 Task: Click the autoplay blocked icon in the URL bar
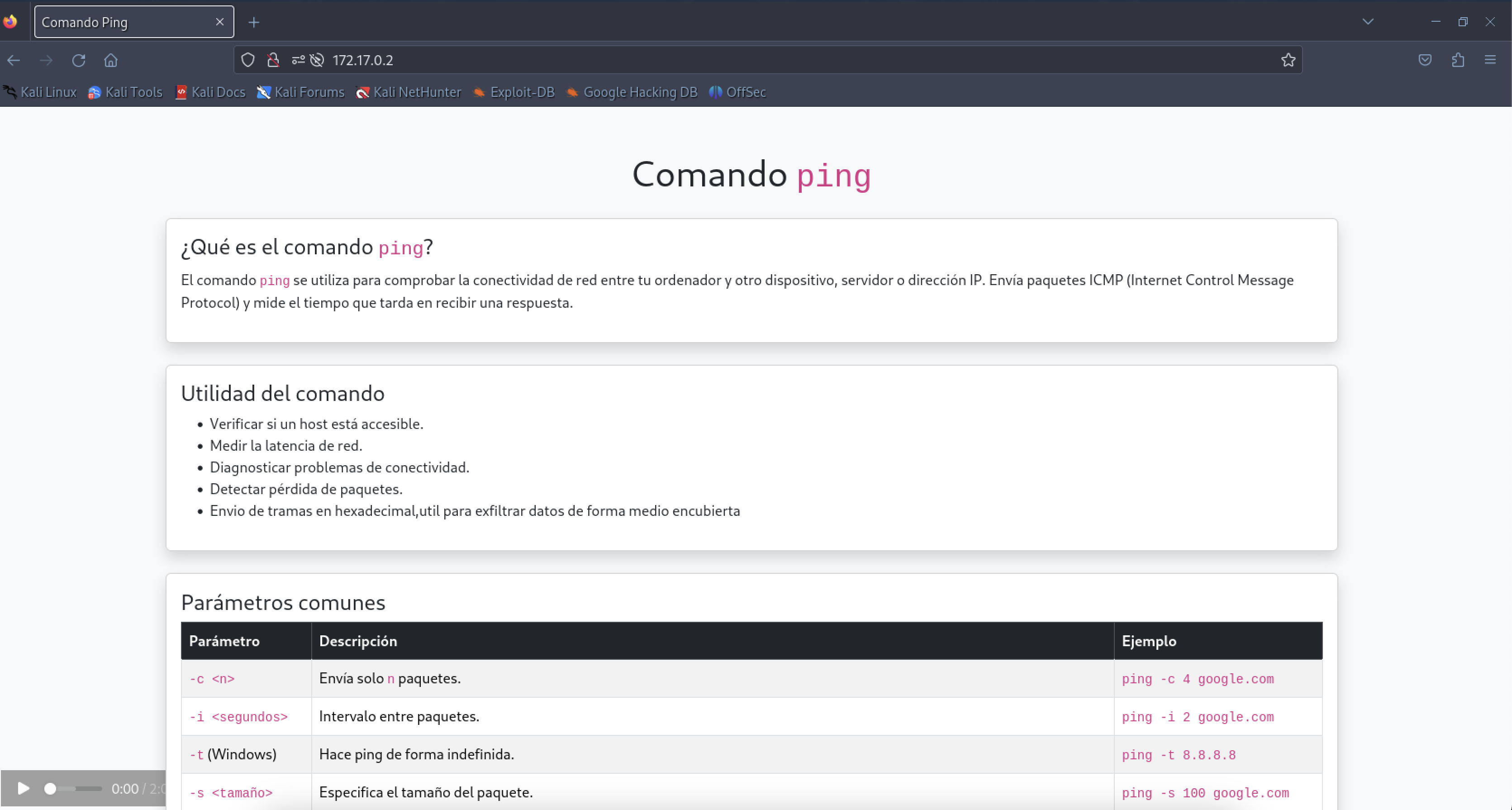[x=317, y=60]
